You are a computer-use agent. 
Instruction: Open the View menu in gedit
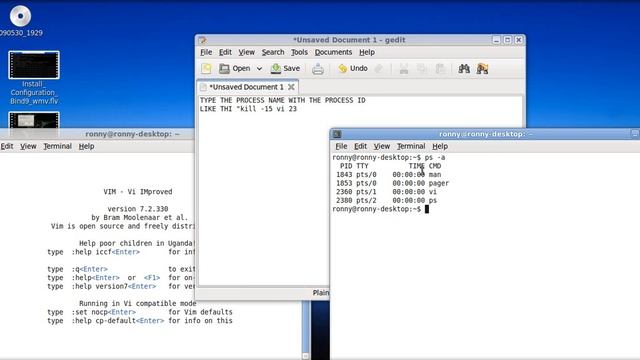[247, 52]
